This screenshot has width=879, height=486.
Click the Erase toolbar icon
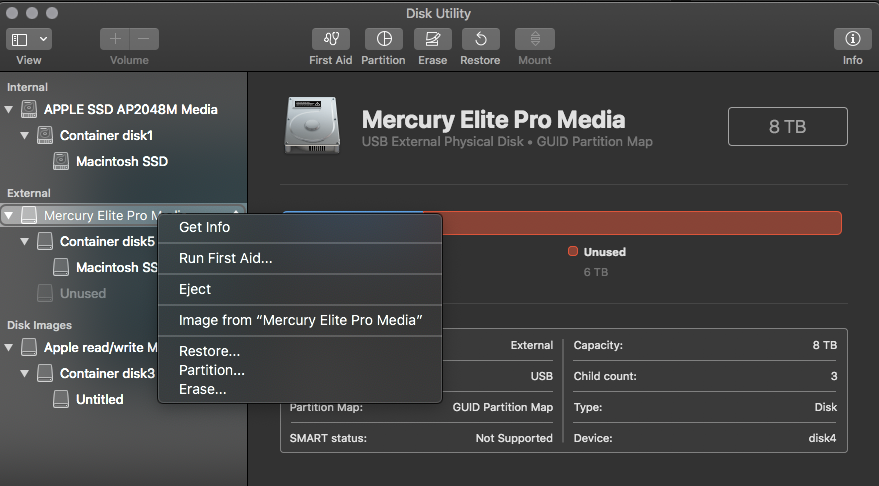click(432, 39)
